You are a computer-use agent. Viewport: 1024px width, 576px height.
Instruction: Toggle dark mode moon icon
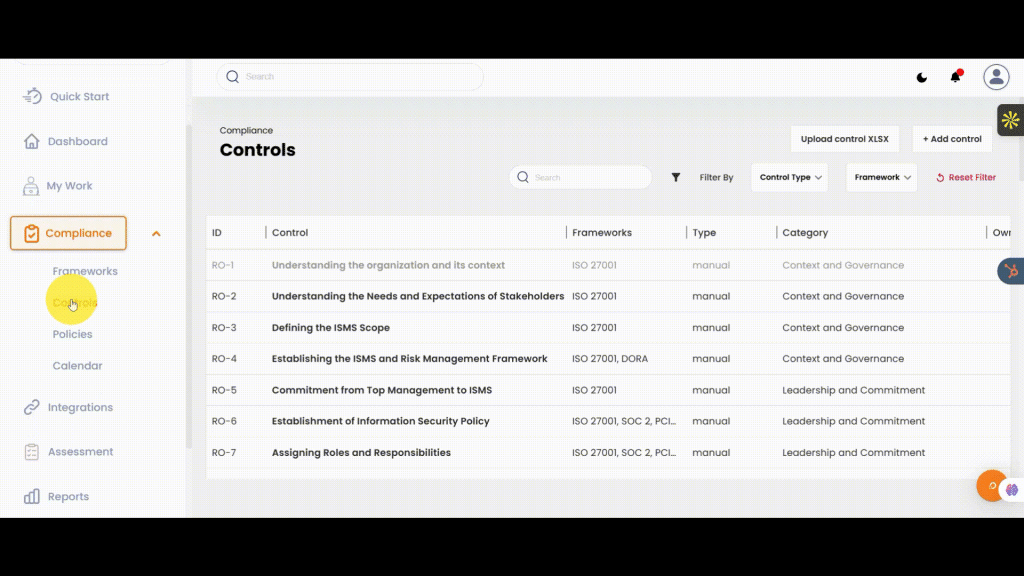pyautogui.click(x=922, y=78)
